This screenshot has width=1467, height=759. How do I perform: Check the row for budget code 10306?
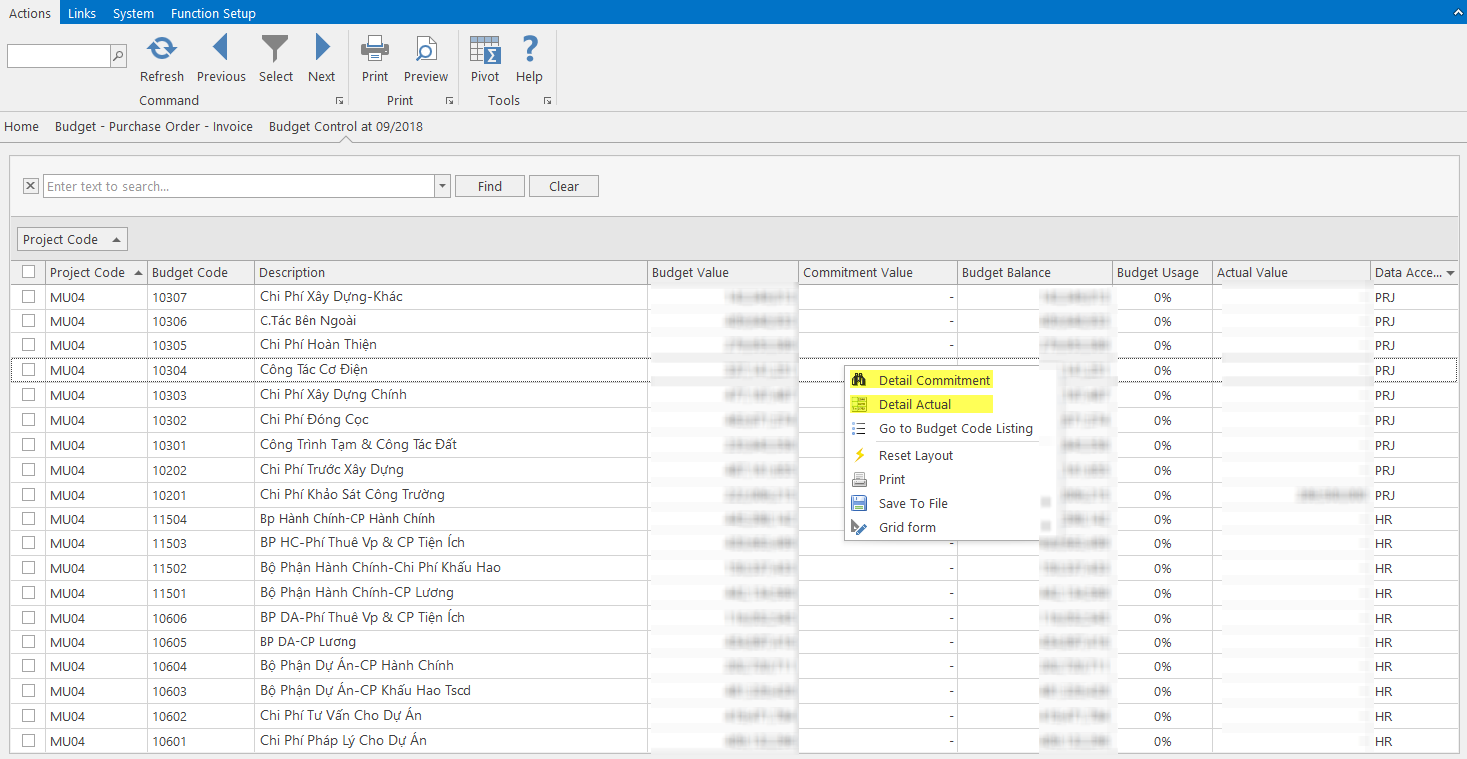28,321
